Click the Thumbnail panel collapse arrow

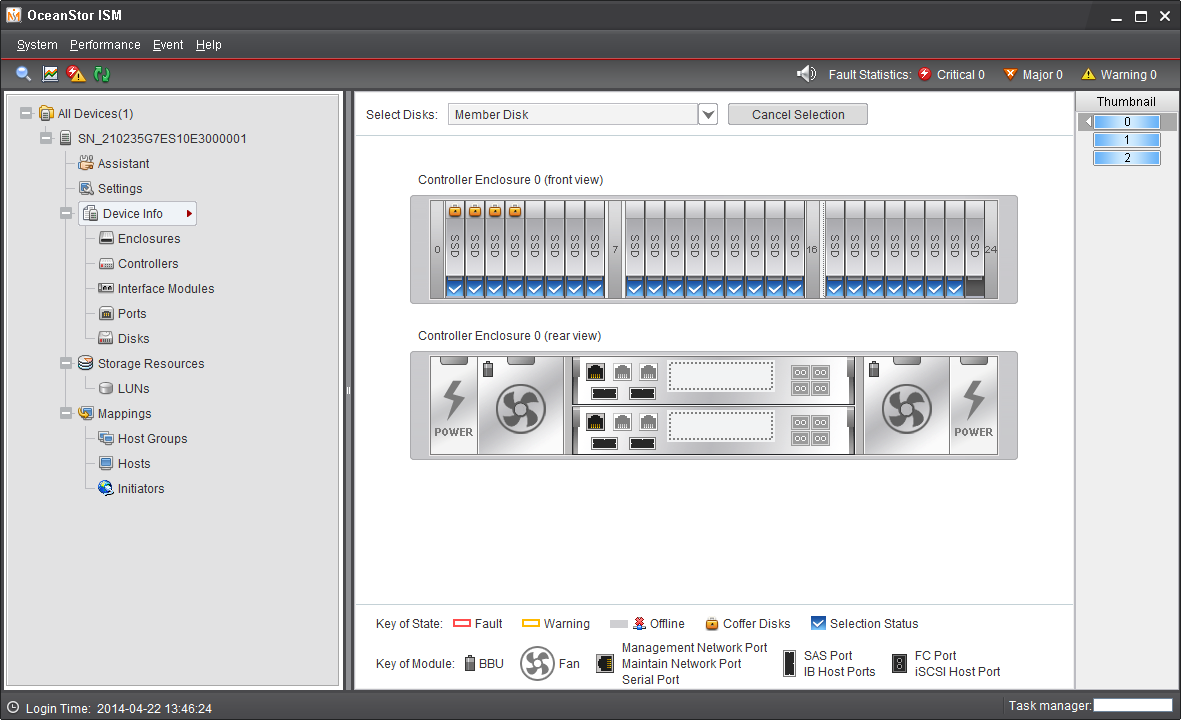1088,121
